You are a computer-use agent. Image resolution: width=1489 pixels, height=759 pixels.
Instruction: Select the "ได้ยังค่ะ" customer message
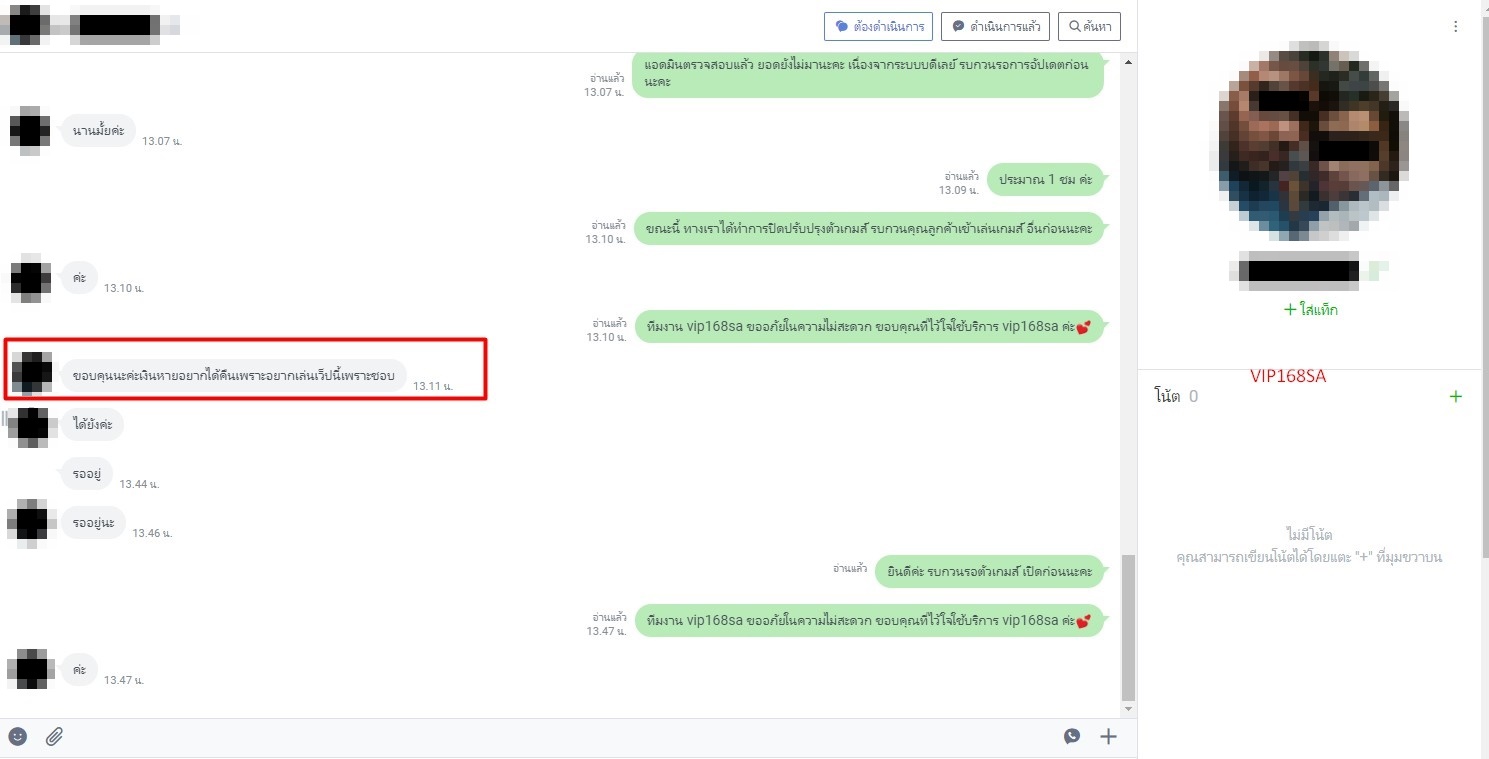(93, 424)
